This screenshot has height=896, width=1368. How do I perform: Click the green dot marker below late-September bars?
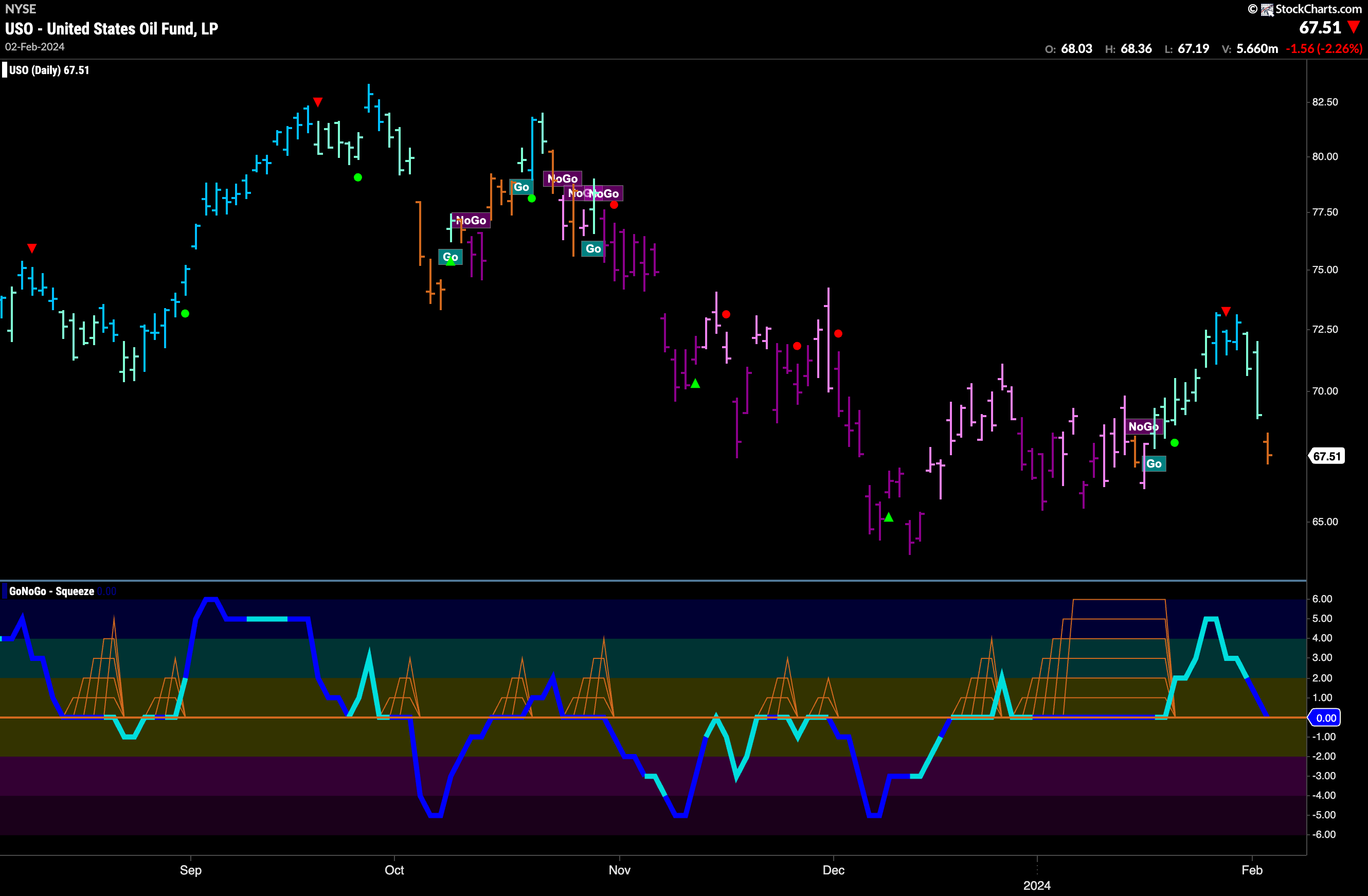click(358, 177)
